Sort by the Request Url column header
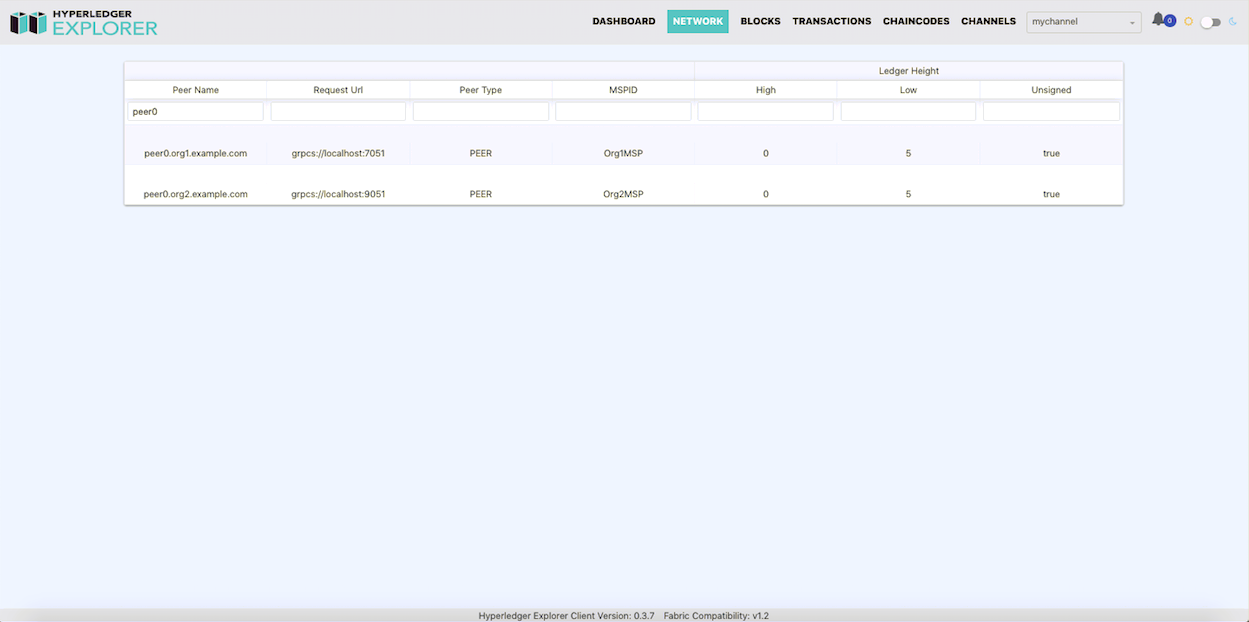 (338, 90)
